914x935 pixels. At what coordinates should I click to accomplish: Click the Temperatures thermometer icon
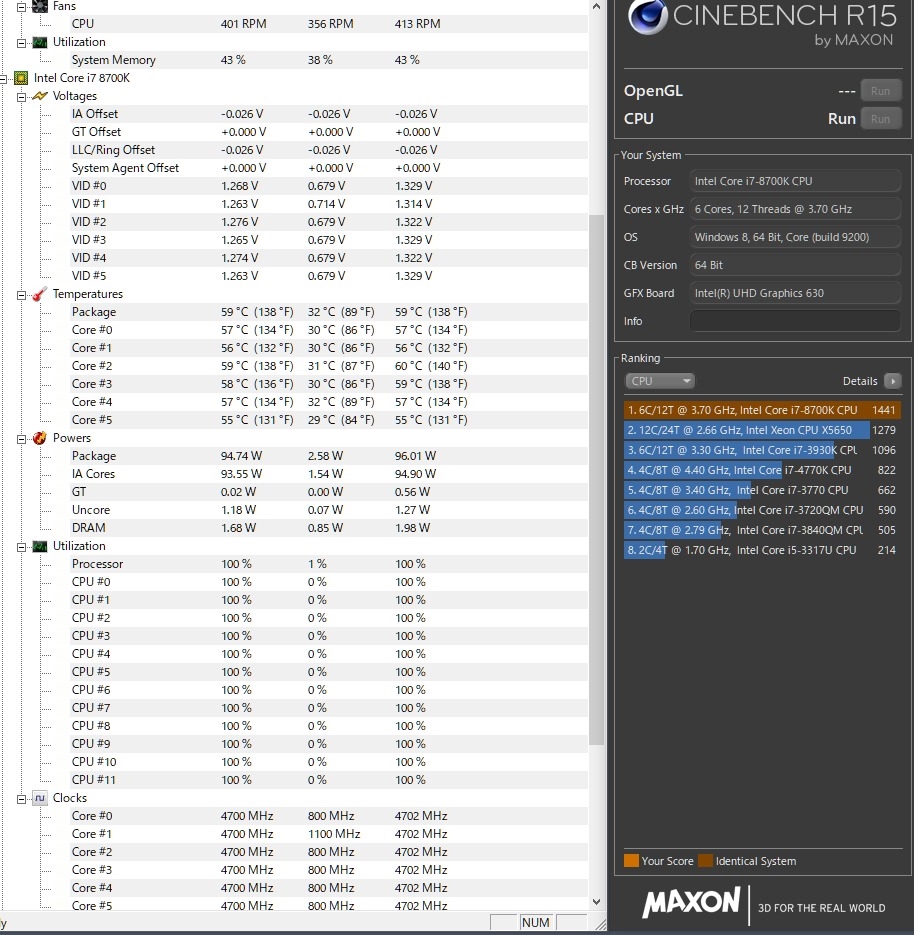(x=39, y=294)
